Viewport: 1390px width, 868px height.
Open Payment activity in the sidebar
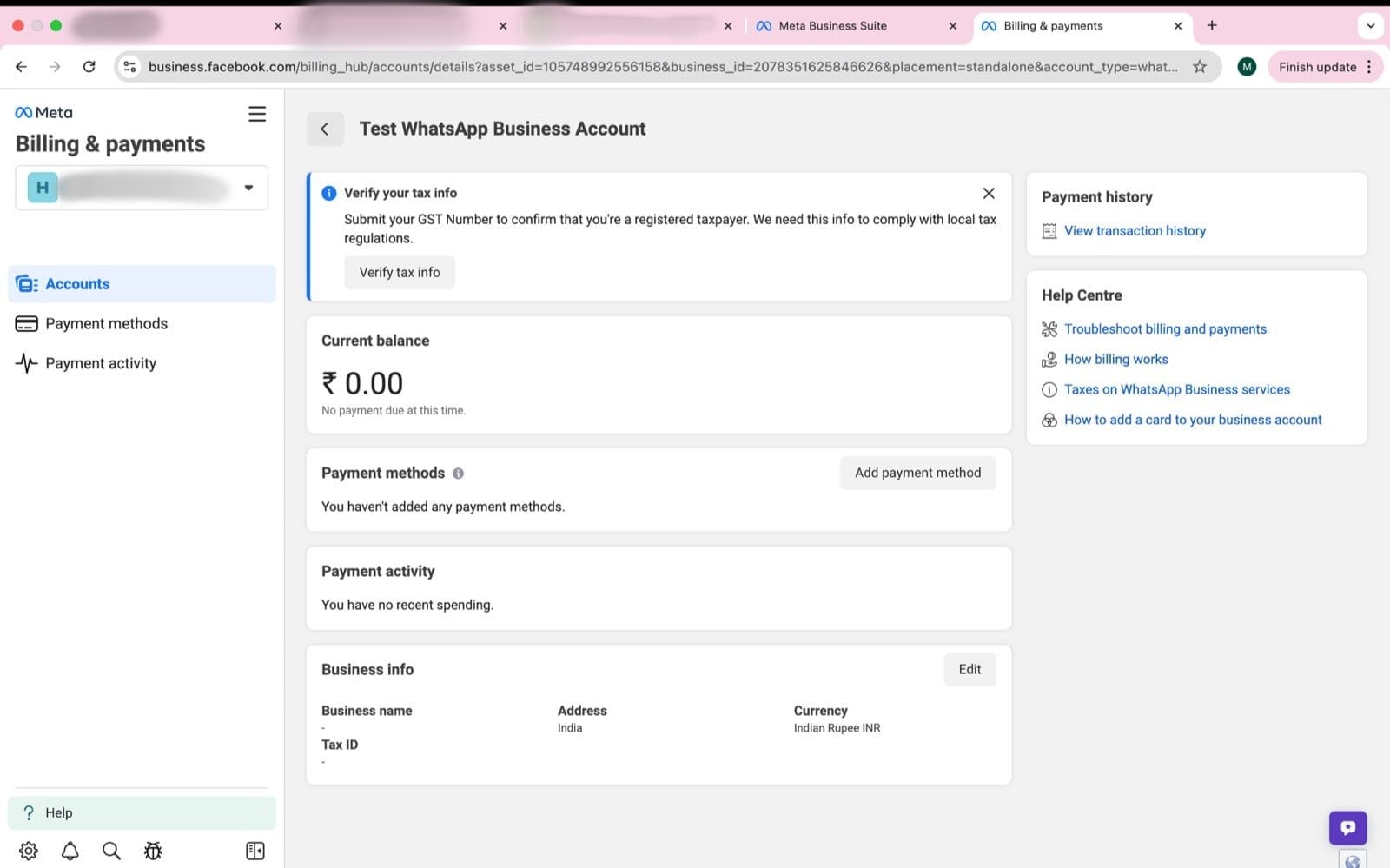[x=101, y=364]
